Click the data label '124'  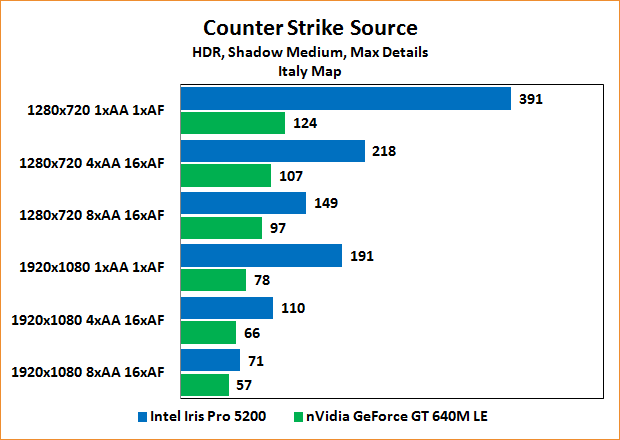click(x=305, y=123)
